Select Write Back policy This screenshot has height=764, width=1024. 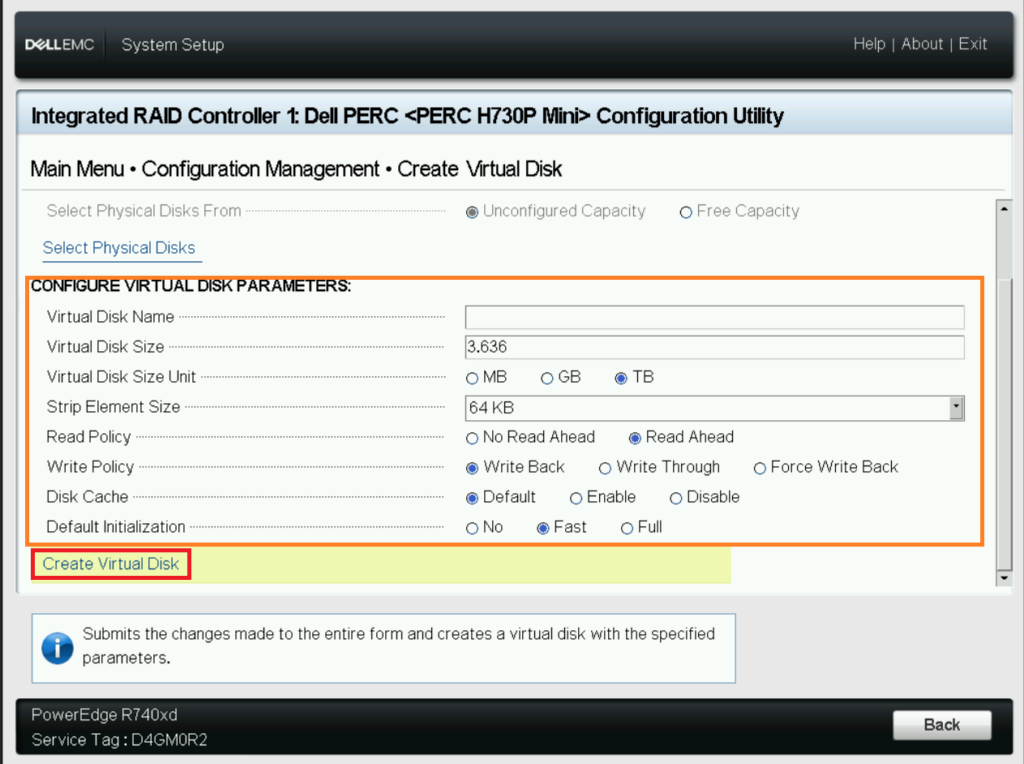(472, 468)
